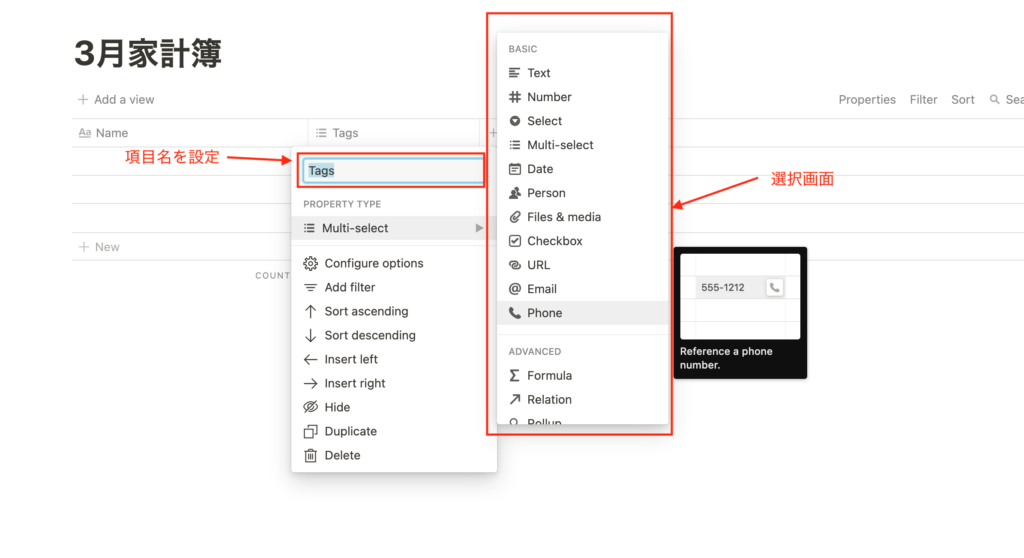
Task: Click the Sort descending down-arrow icon
Action: [310, 335]
